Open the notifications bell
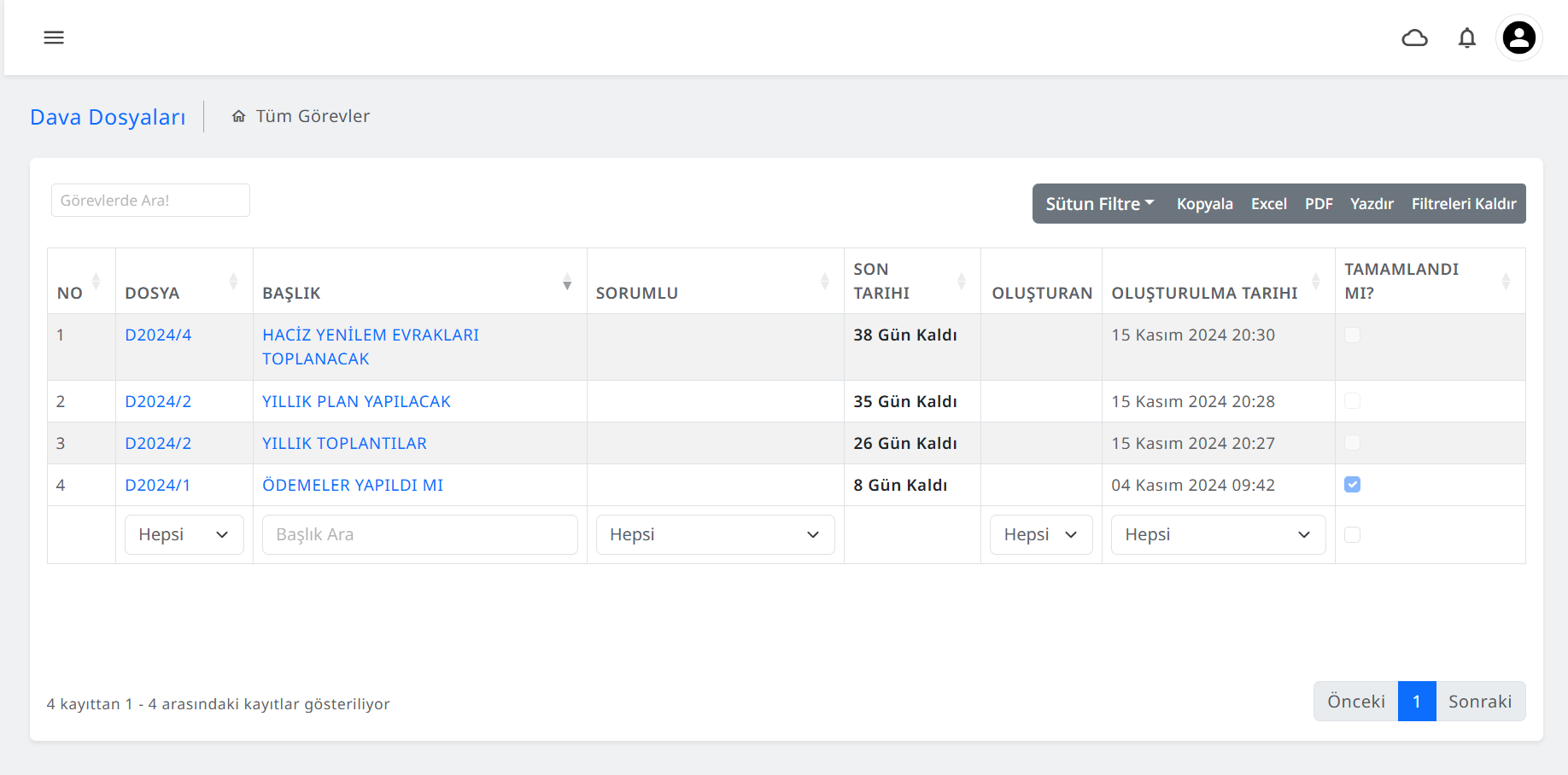The height and width of the screenshot is (775, 1568). [x=1466, y=38]
